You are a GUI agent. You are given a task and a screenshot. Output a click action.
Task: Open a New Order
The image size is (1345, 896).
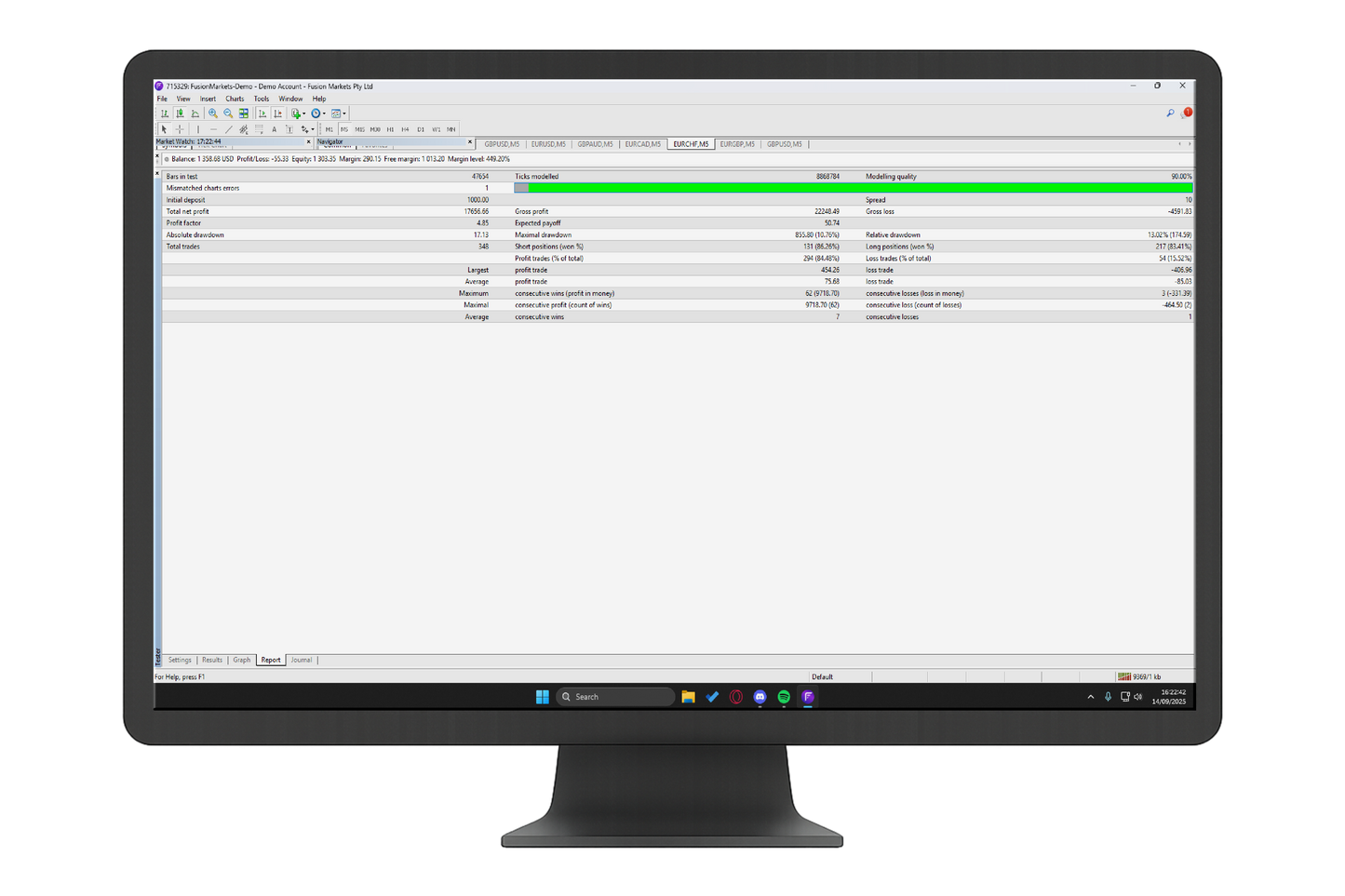[296, 113]
